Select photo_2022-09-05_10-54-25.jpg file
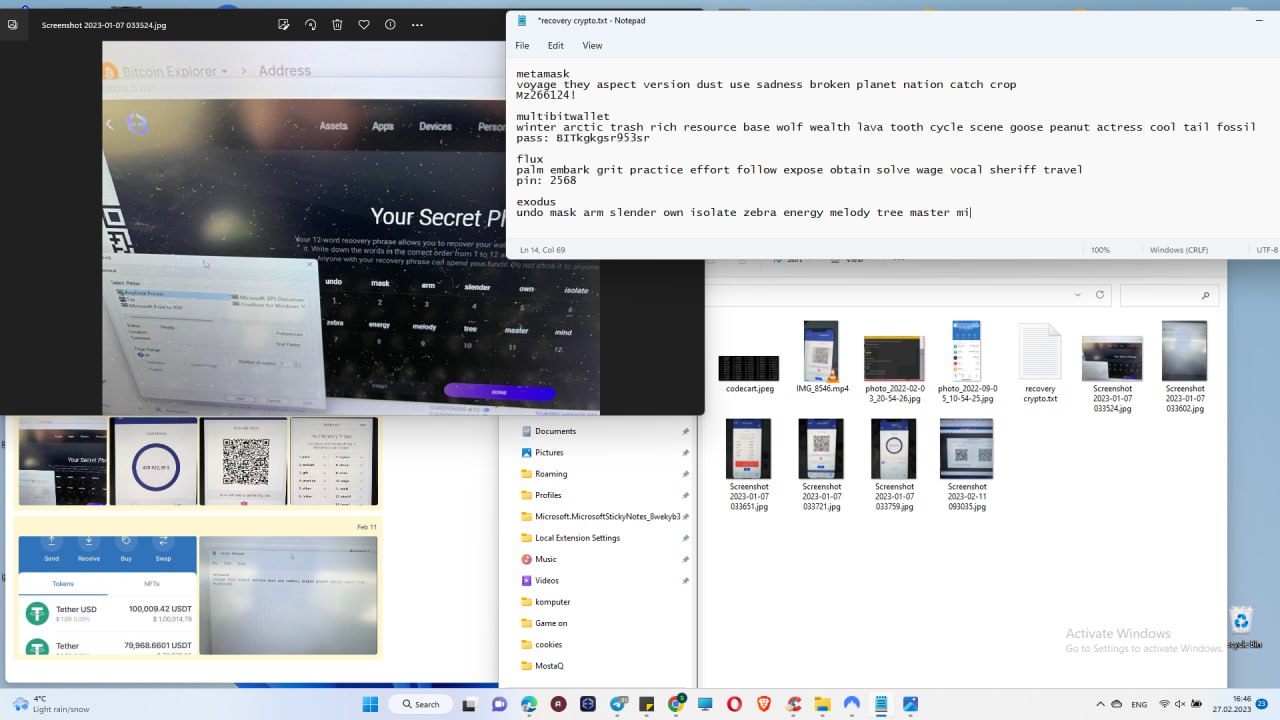This screenshot has height=720, width=1280. [x=966, y=362]
